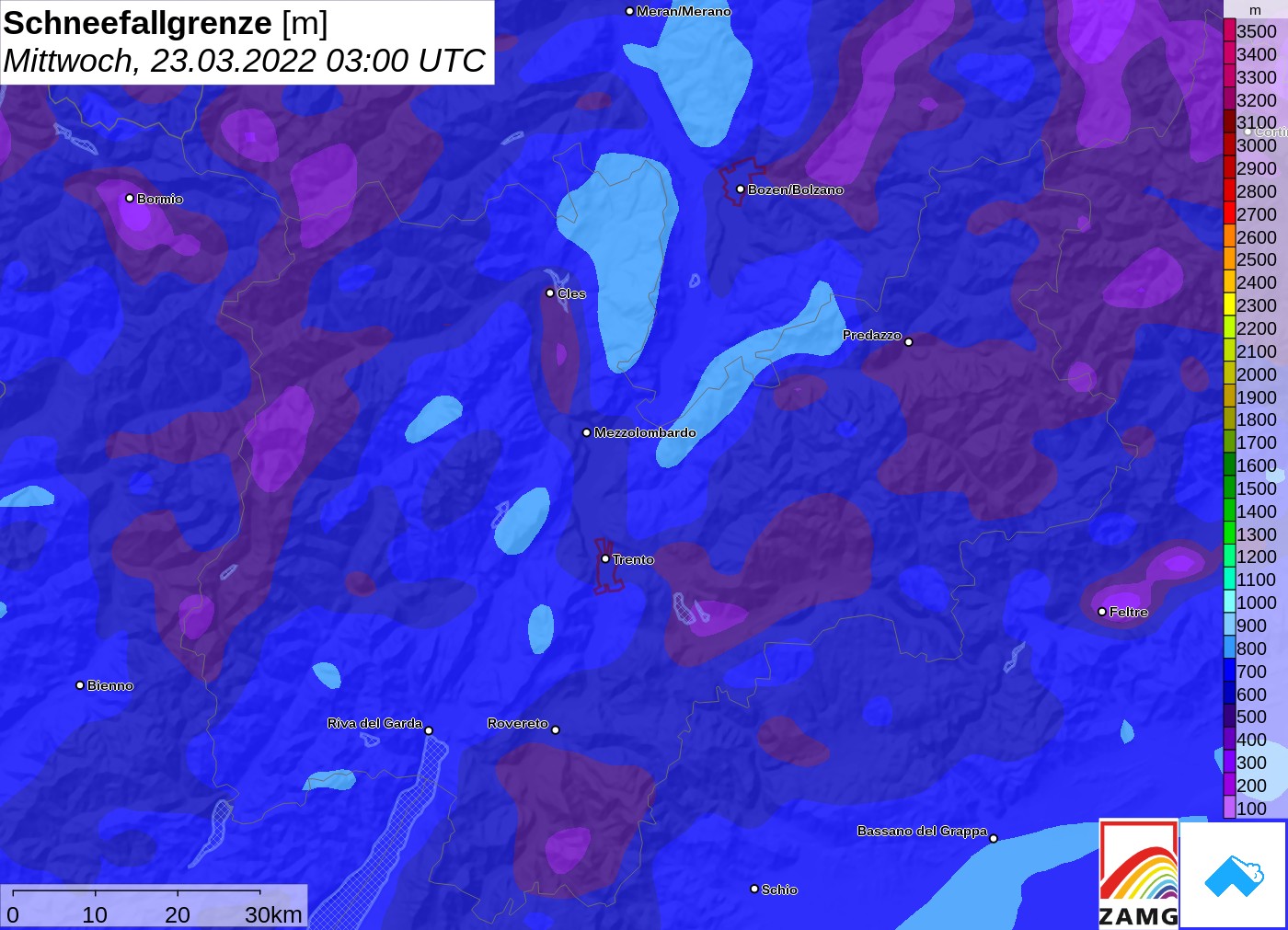
Task: Click the blue cloud logo icon
Action: point(1234,876)
